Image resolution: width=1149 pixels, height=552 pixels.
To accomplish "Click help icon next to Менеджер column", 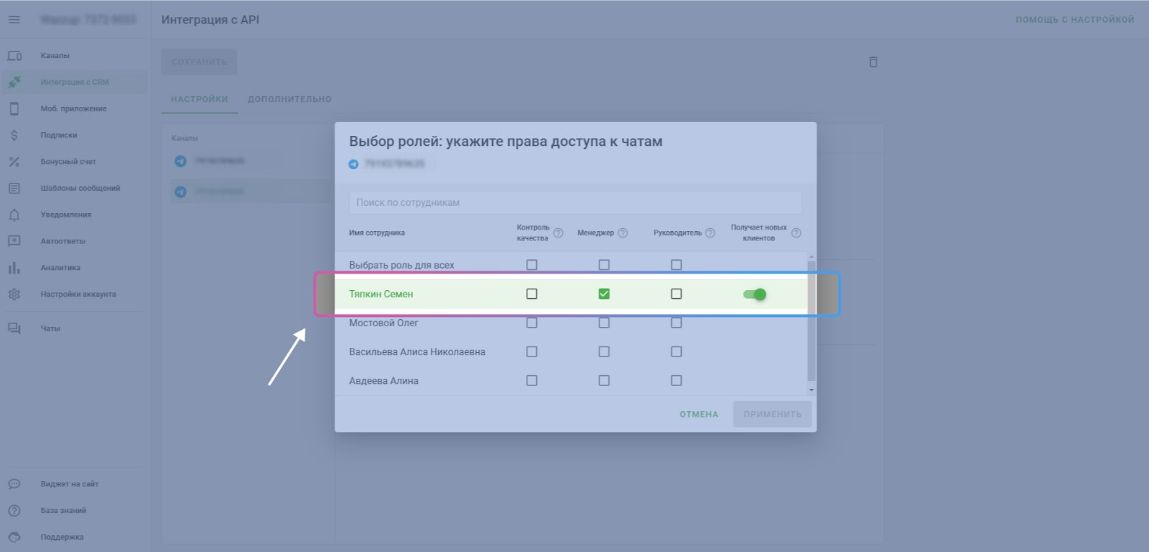I will (x=623, y=233).
